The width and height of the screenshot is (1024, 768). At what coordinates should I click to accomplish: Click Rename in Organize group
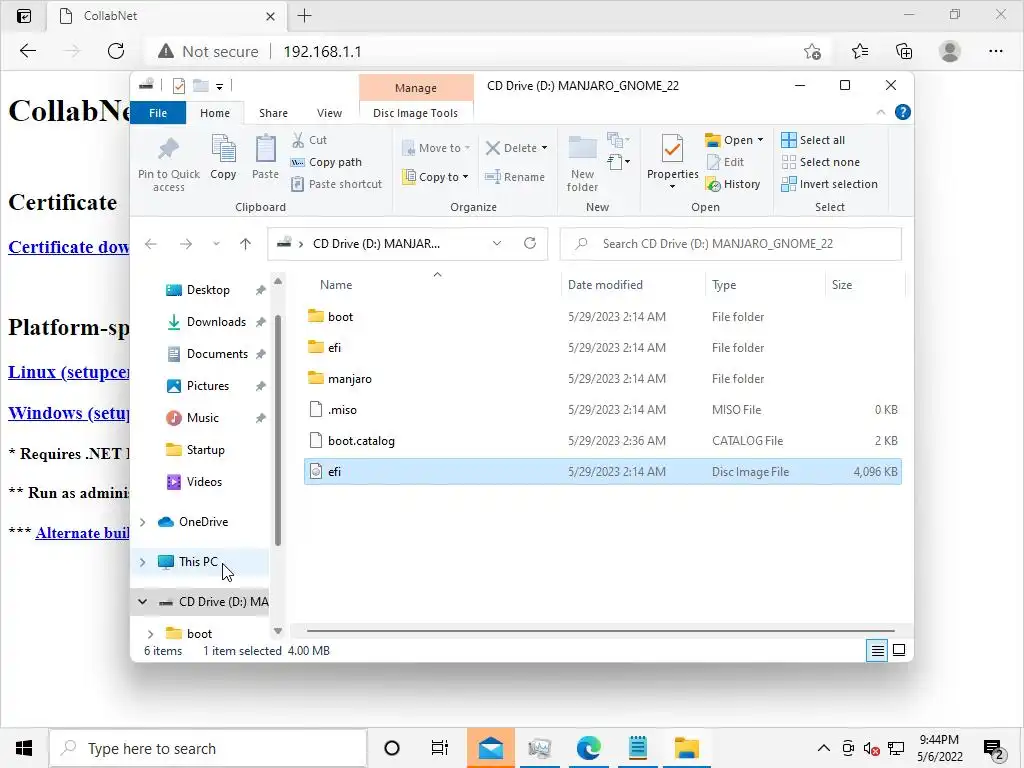[x=515, y=177]
